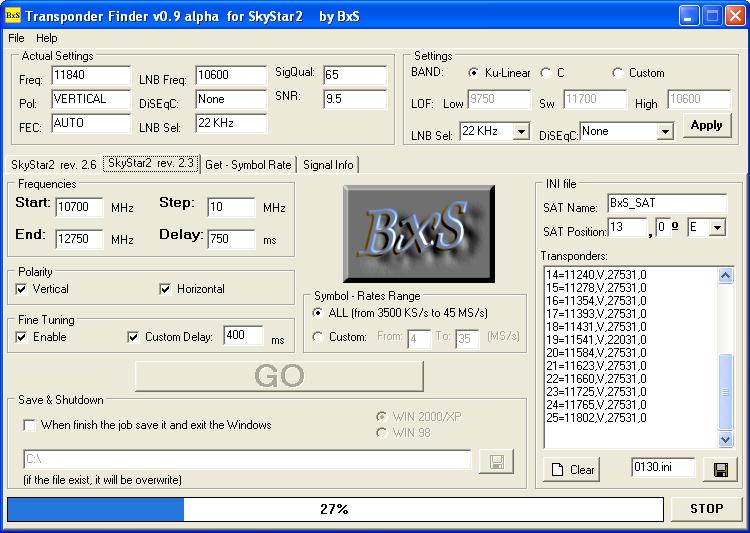
Task: Open the File menu
Action: pyautogui.click(x=16, y=38)
